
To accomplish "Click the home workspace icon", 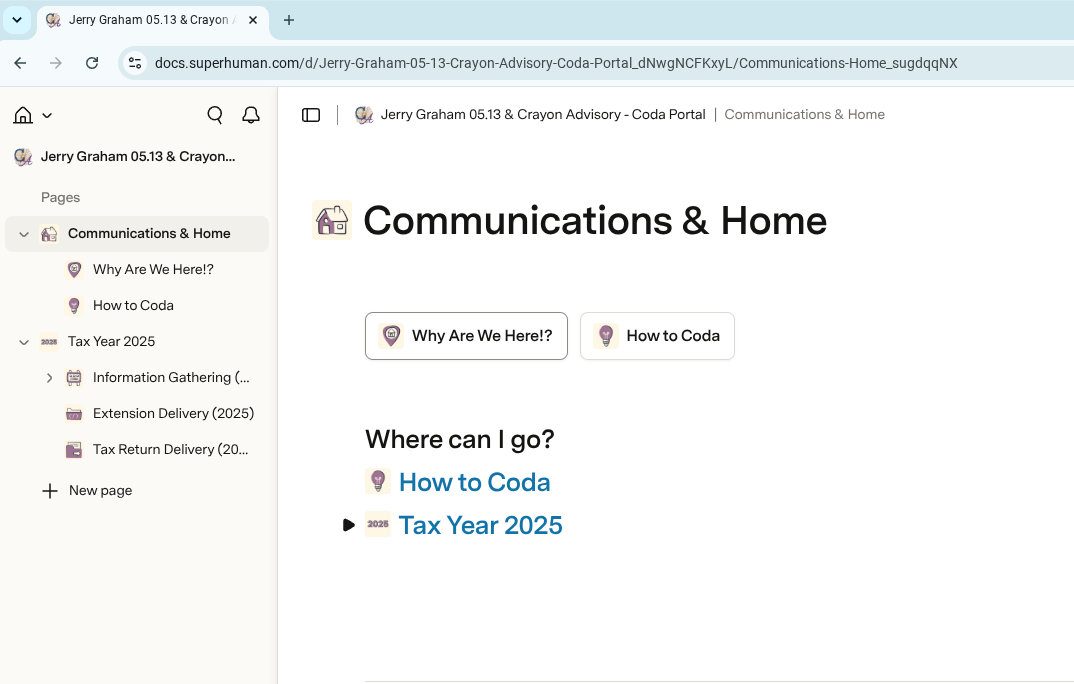I will coord(23,115).
